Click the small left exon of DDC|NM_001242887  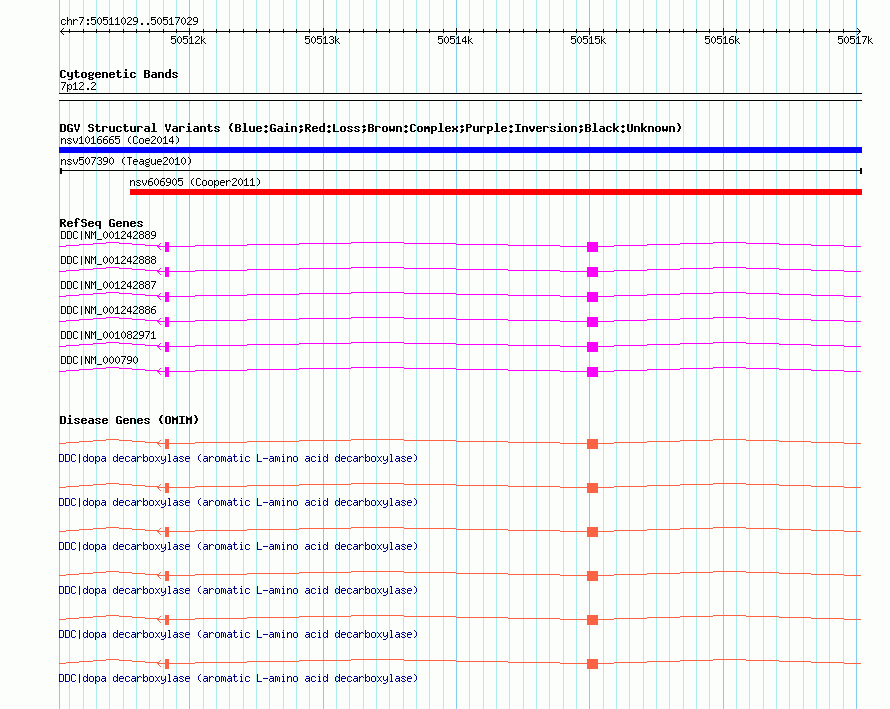pos(167,297)
